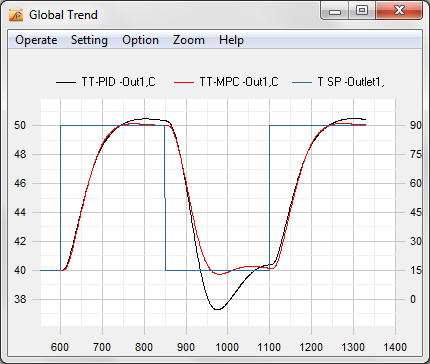Maximize the Global Trend window
This screenshot has width=430, height=364.
pos(362,11)
